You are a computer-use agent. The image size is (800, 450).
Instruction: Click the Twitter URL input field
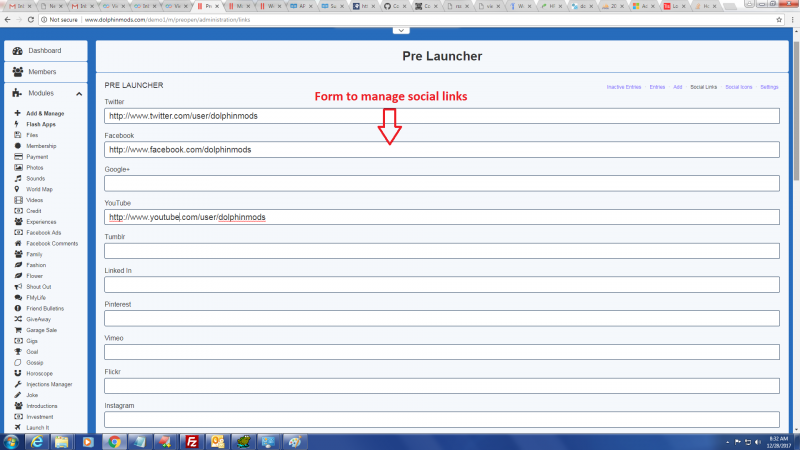pyautogui.click(x=442, y=116)
